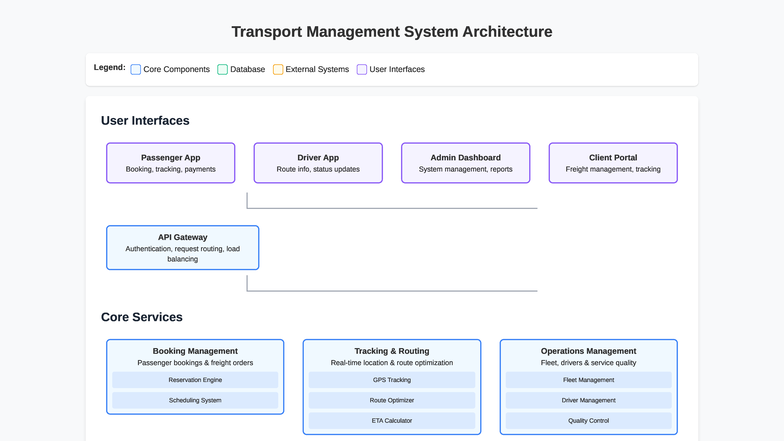Select the Booking Management service title
The image size is (784, 441).
[195, 351]
